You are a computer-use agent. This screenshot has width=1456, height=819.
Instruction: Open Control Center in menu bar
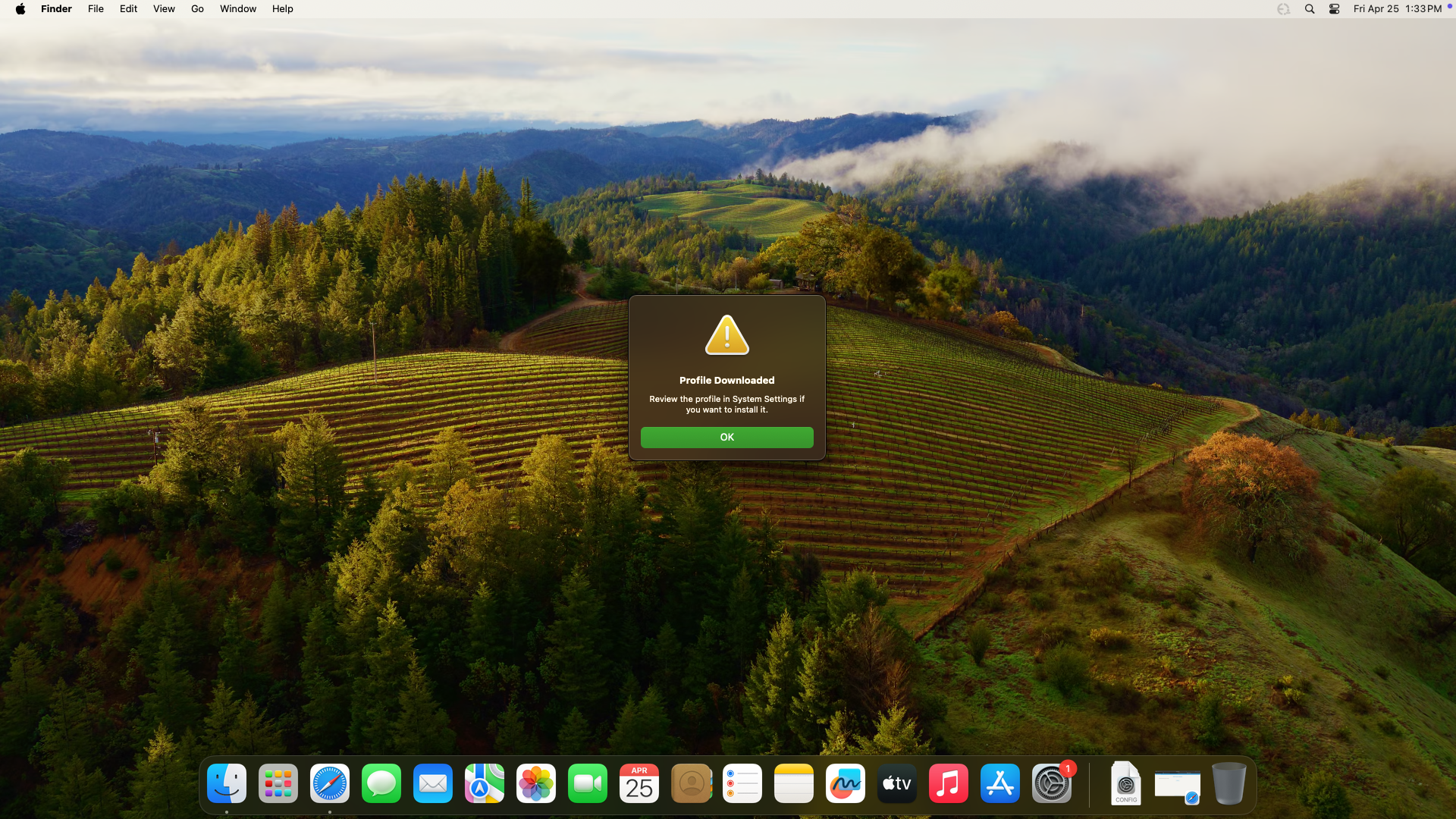[1334, 9]
